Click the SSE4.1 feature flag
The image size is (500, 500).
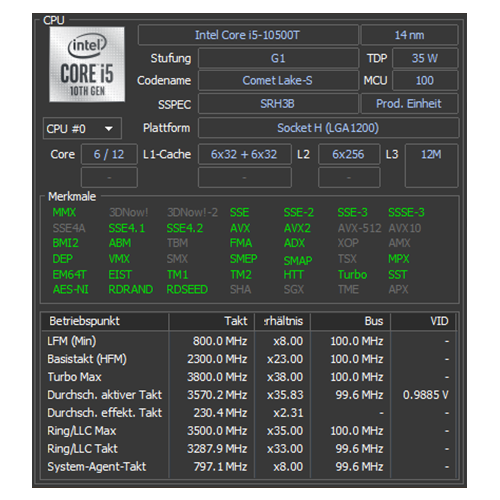(127, 228)
